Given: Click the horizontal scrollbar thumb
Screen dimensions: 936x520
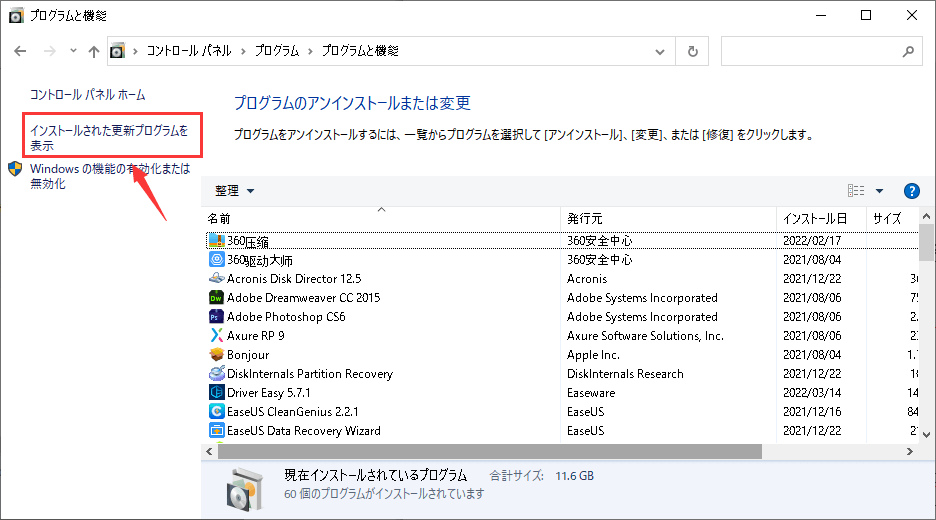Looking at the screenshot, I should [x=489, y=452].
